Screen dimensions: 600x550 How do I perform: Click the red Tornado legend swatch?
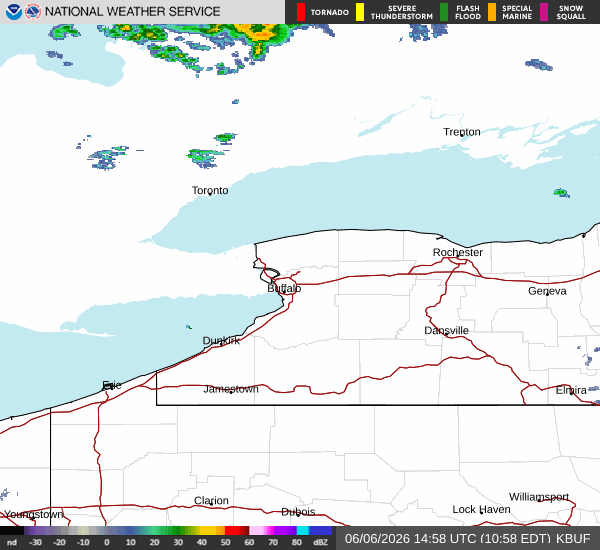(x=301, y=12)
